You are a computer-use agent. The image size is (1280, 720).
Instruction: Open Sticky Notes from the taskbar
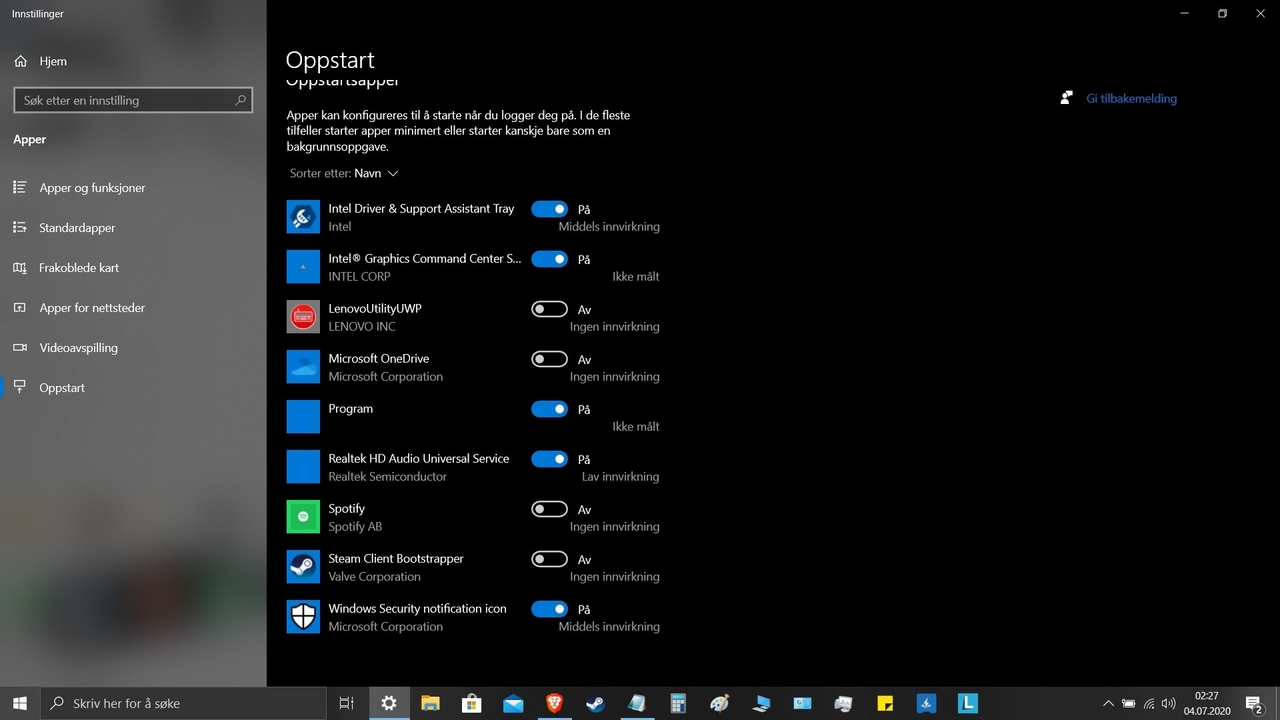[885, 703]
